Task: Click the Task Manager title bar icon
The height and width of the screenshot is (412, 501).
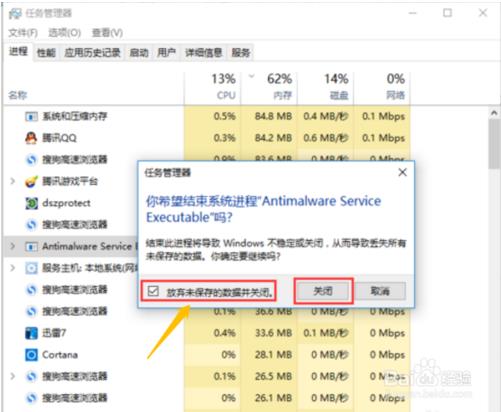Action: pos(15,14)
